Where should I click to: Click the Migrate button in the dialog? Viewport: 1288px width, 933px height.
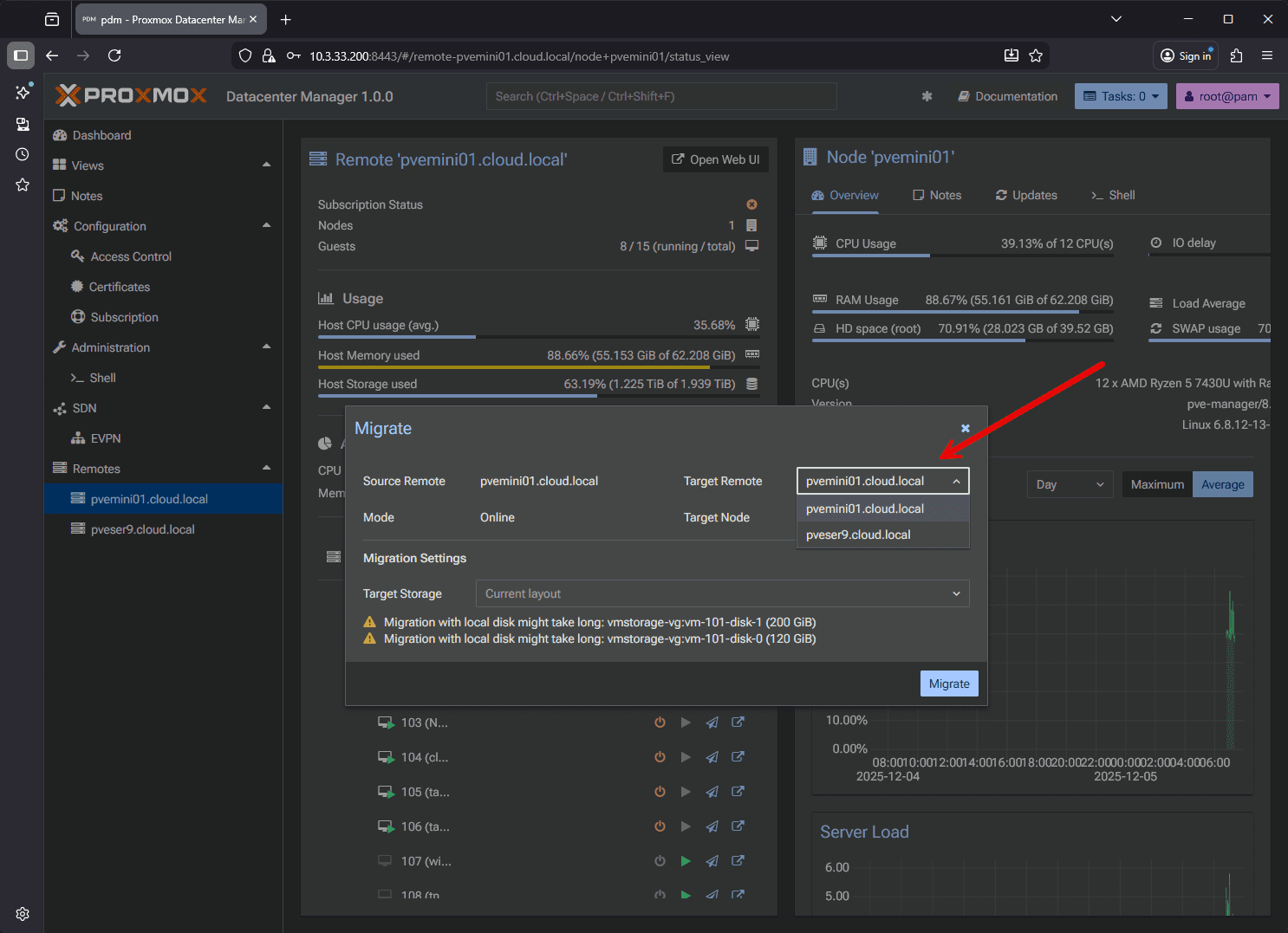click(949, 684)
